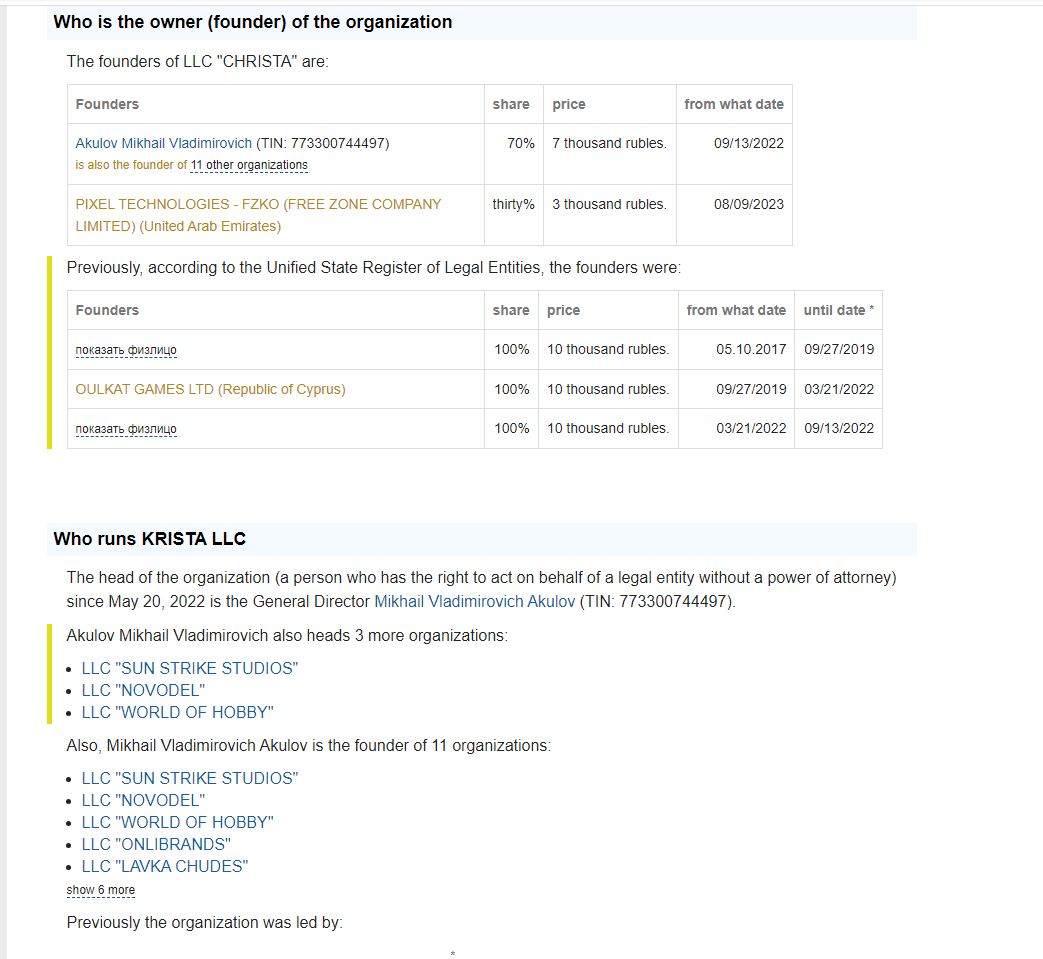Open LLC "SUN STRIKE STUDIOS" in founder list

(190, 778)
